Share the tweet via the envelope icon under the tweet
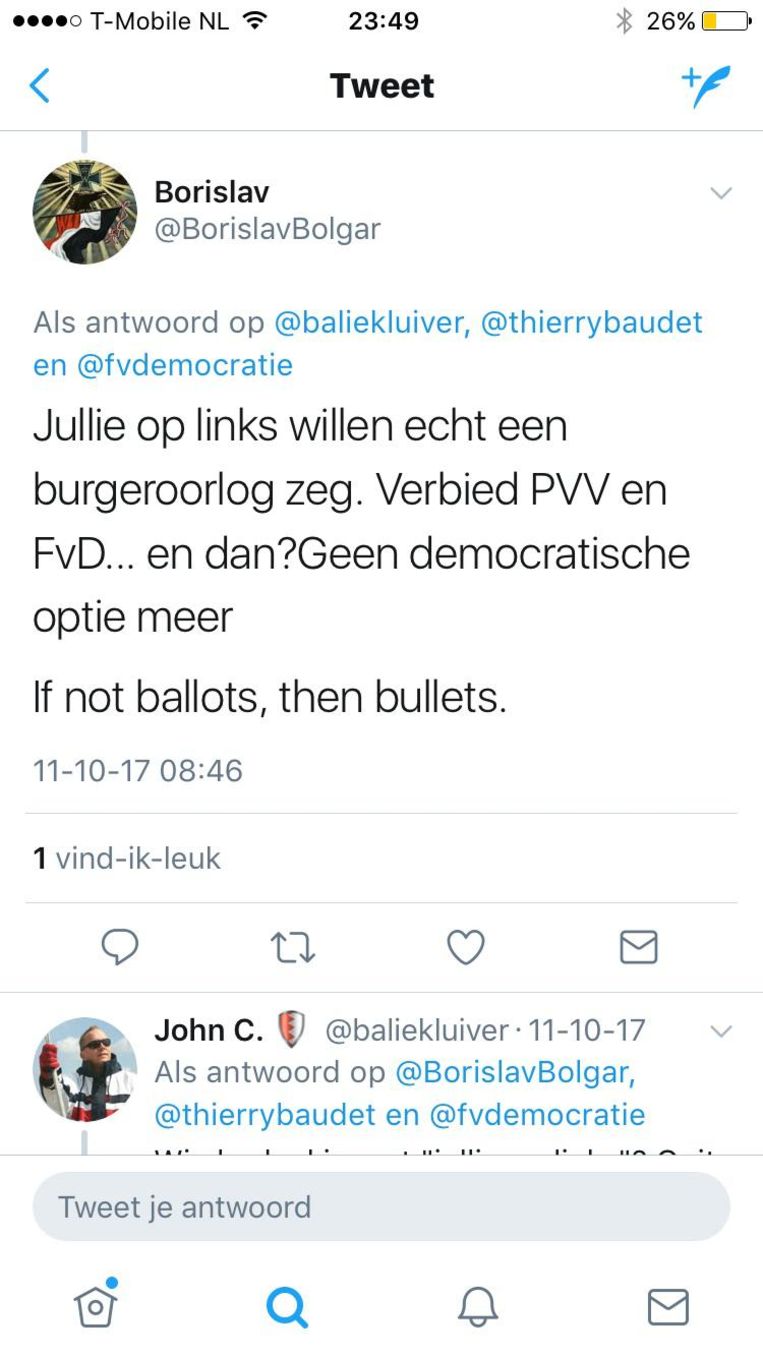Viewport: 763px width, 1357px height. pyautogui.click(x=638, y=946)
